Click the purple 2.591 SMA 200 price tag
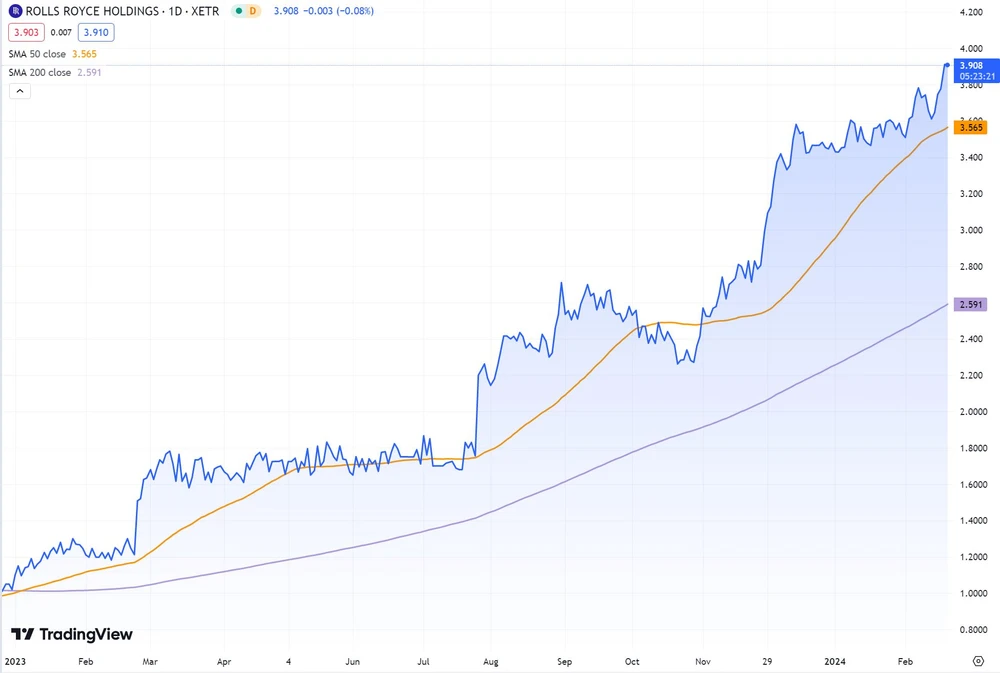The height and width of the screenshot is (673, 1000). (x=971, y=303)
